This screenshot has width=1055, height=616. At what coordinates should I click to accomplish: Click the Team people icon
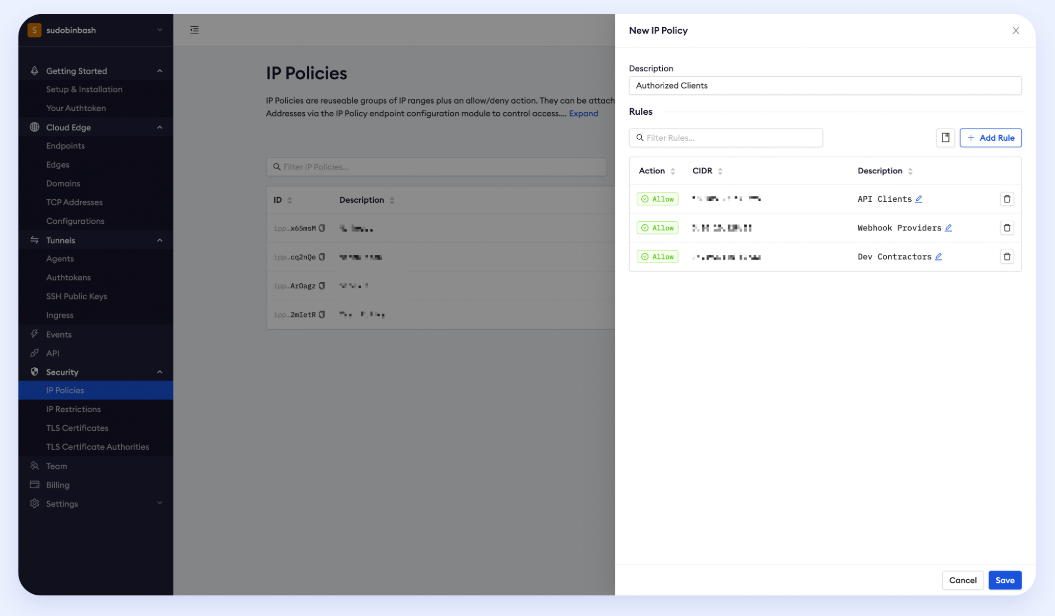coord(34,466)
